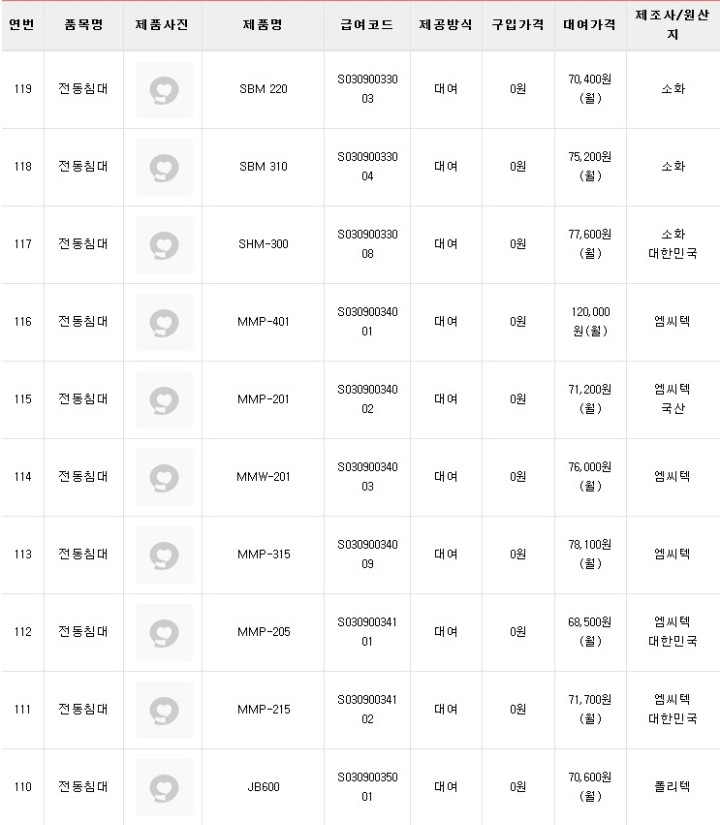720x825 pixels.
Task: Open the product photo in the SHM-300 row
Action: point(164,244)
